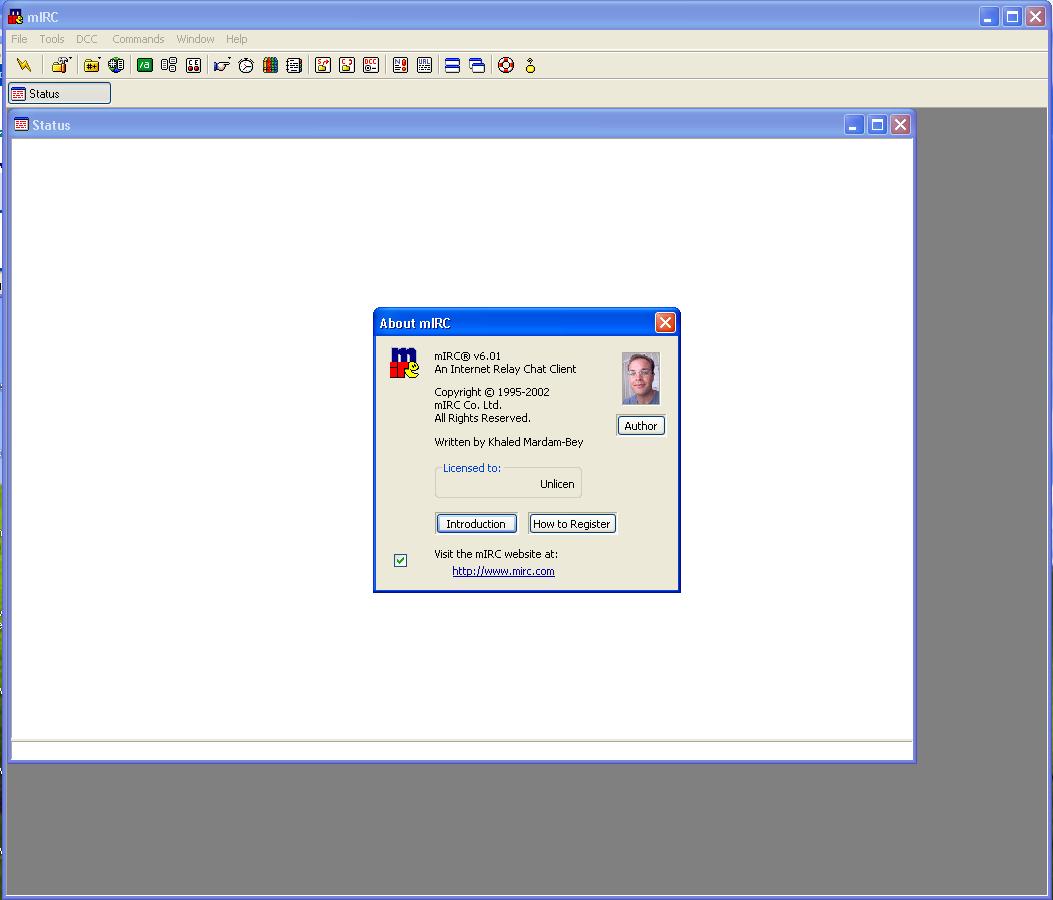
Task: Open the Popups editor icon
Action: click(169, 65)
